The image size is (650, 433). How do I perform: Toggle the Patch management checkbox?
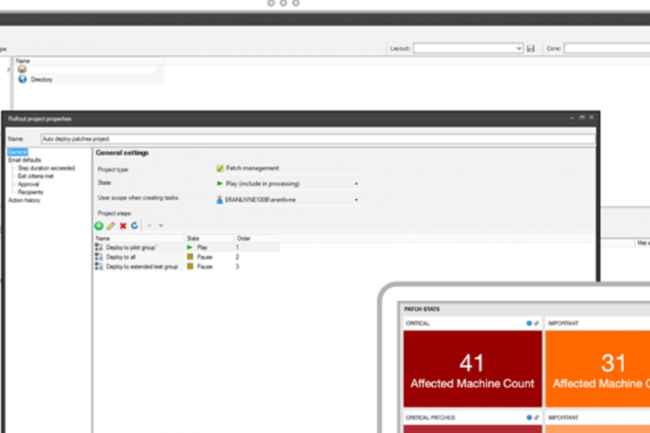click(220, 168)
